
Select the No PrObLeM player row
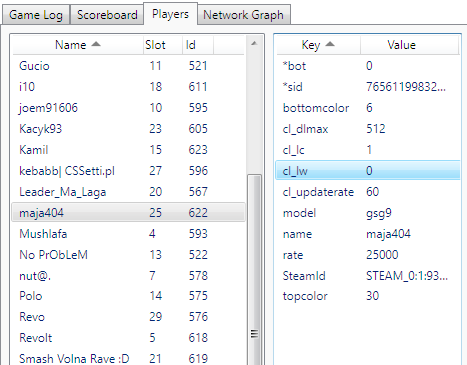point(128,255)
